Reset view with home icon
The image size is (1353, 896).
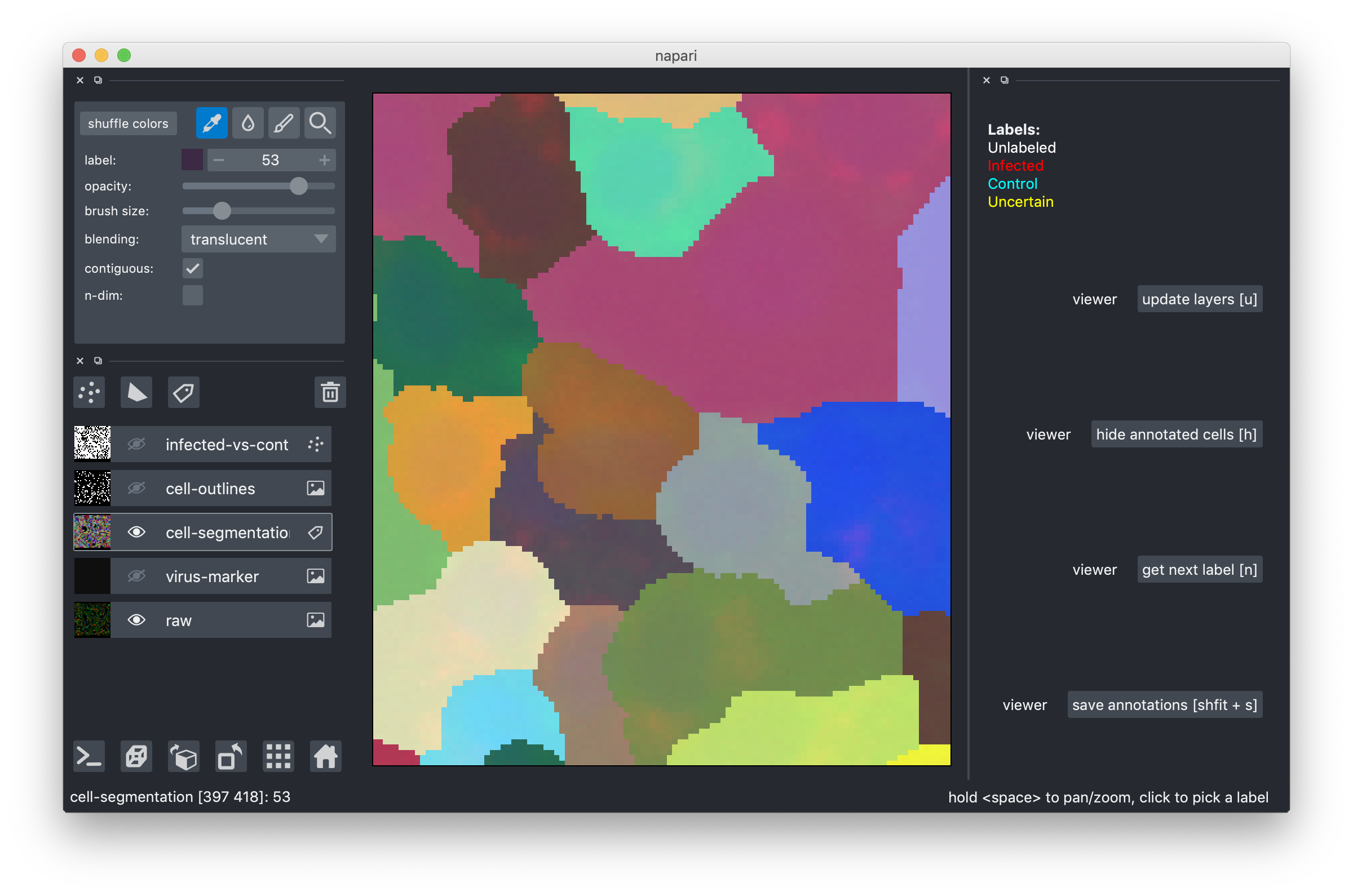pyautogui.click(x=325, y=757)
